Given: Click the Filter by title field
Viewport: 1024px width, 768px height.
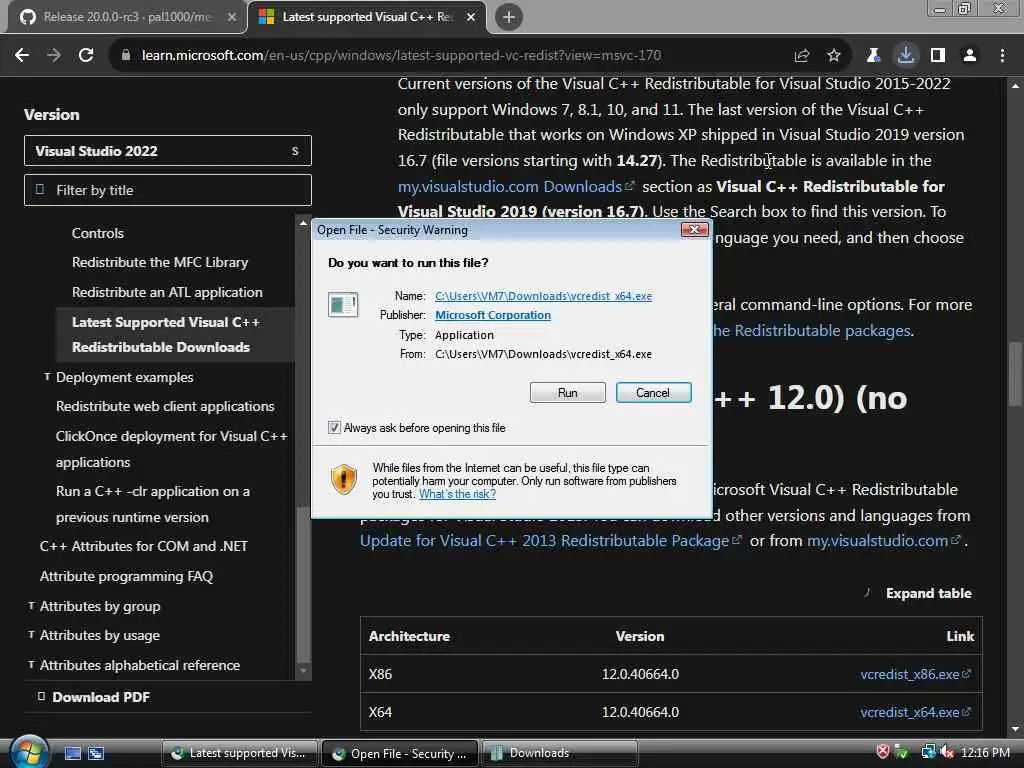Looking at the screenshot, I should (x=168, y=190).
